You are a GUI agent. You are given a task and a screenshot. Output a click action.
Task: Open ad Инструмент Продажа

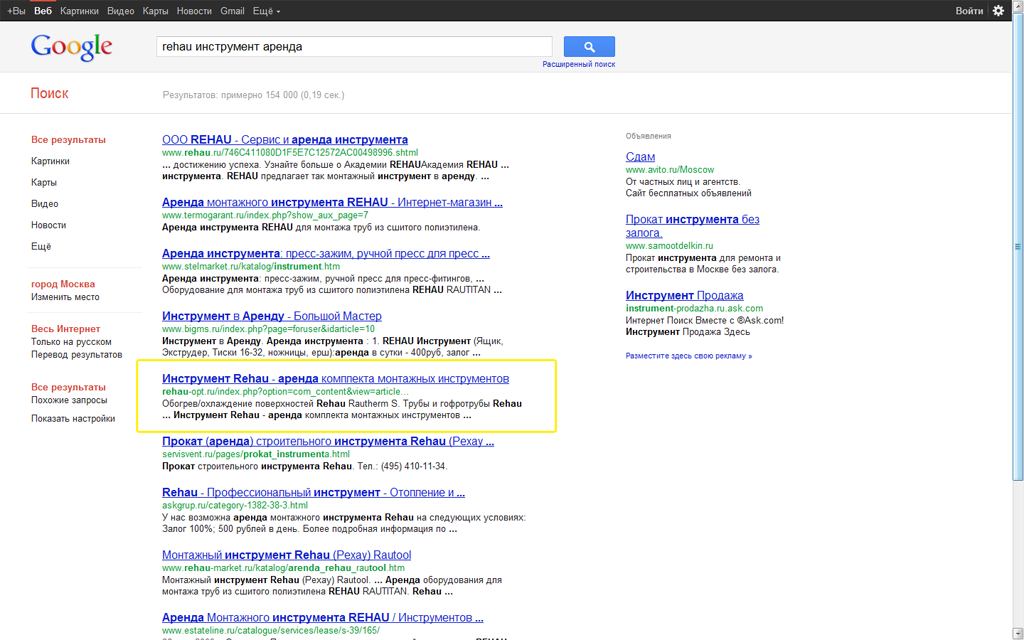(x=684, y=295)
